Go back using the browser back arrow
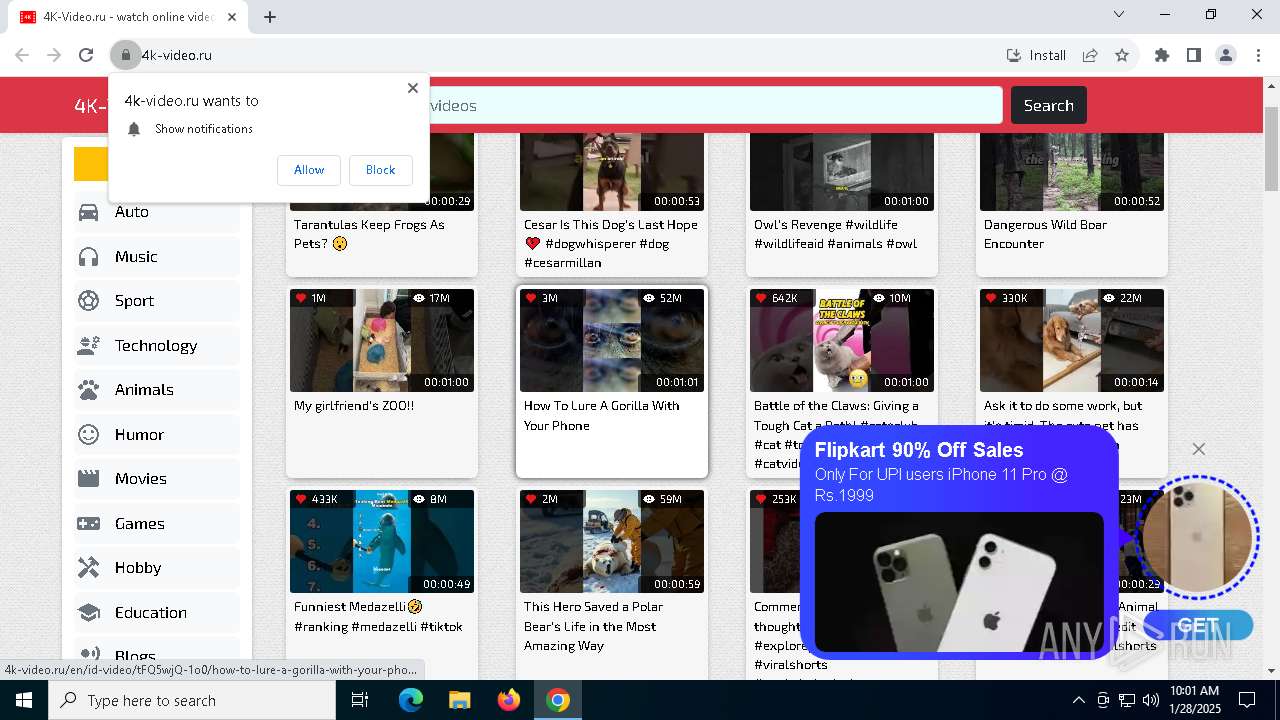1280x720 pixels. pyautogui.click(x=22, y=55)
